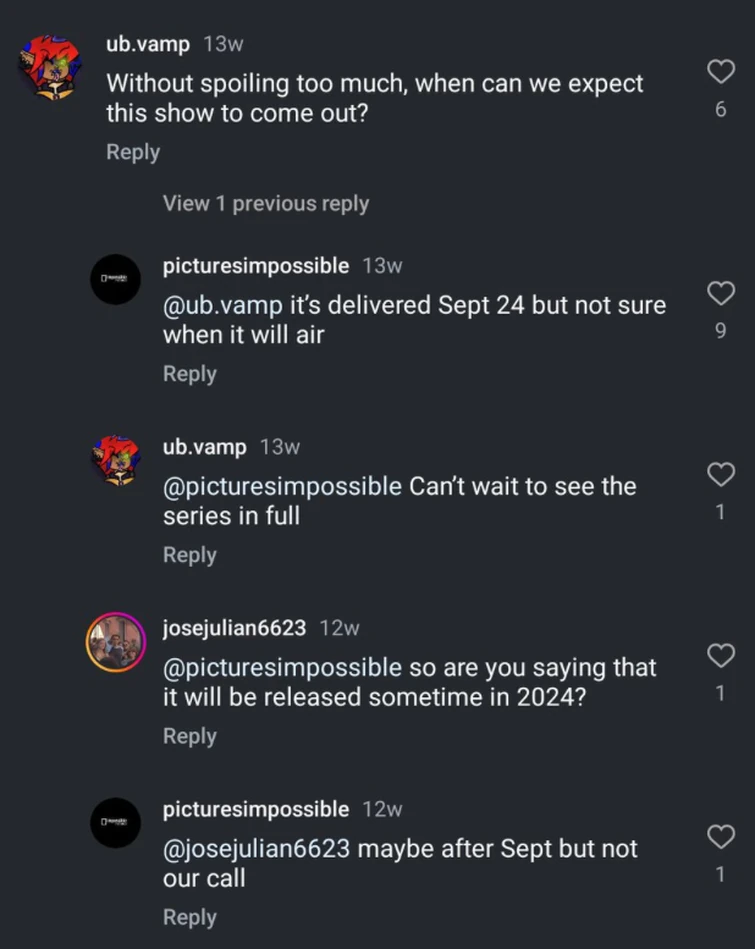This screenshot has width=755, height=949.
Task: Heart josejulian6623's comment about 2024
Action: (720, 655)
